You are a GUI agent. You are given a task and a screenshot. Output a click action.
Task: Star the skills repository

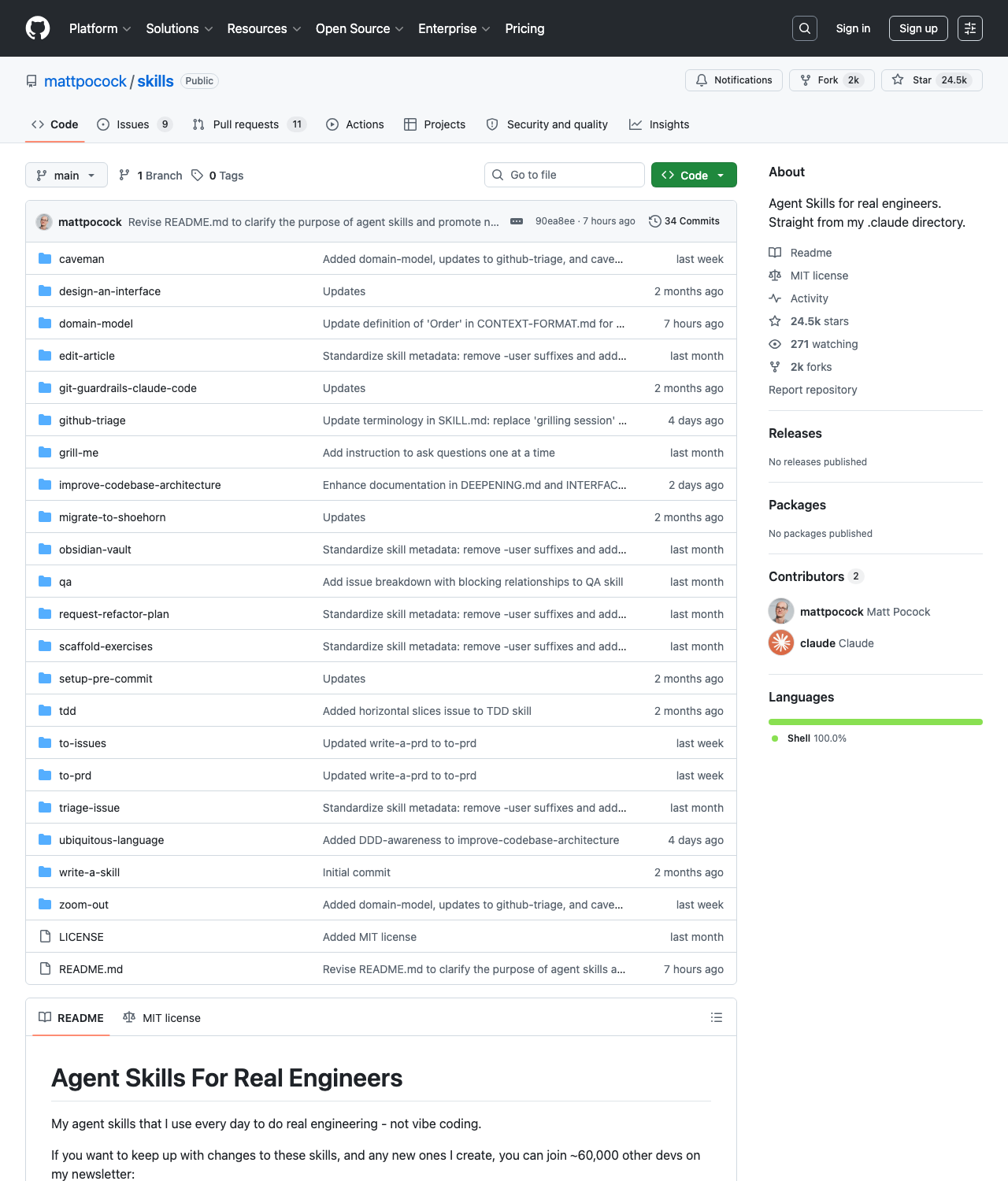point(932,80)
